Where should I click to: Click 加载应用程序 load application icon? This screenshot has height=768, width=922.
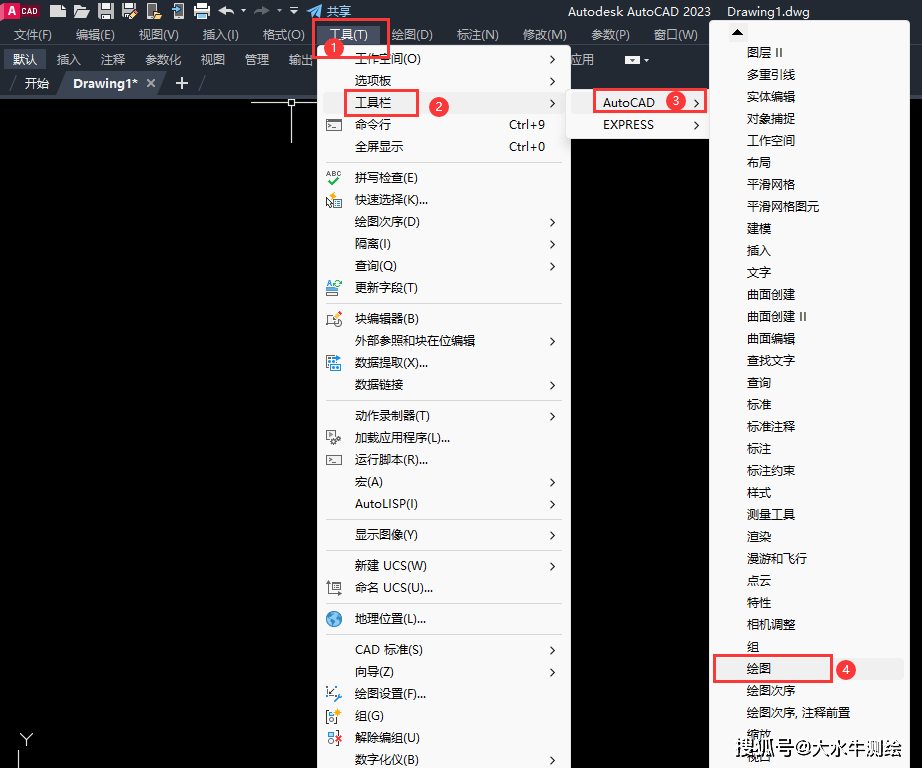click(334, 439)
